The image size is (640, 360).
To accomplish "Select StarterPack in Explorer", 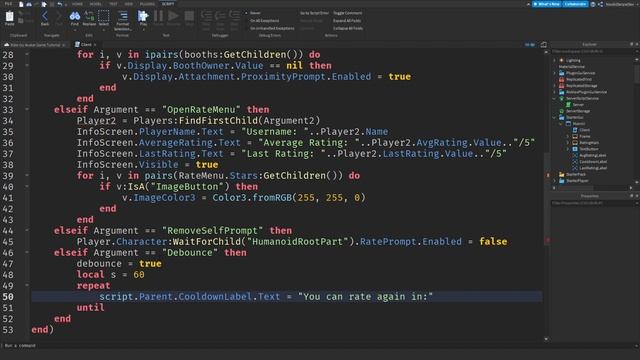I will [576, 174].
